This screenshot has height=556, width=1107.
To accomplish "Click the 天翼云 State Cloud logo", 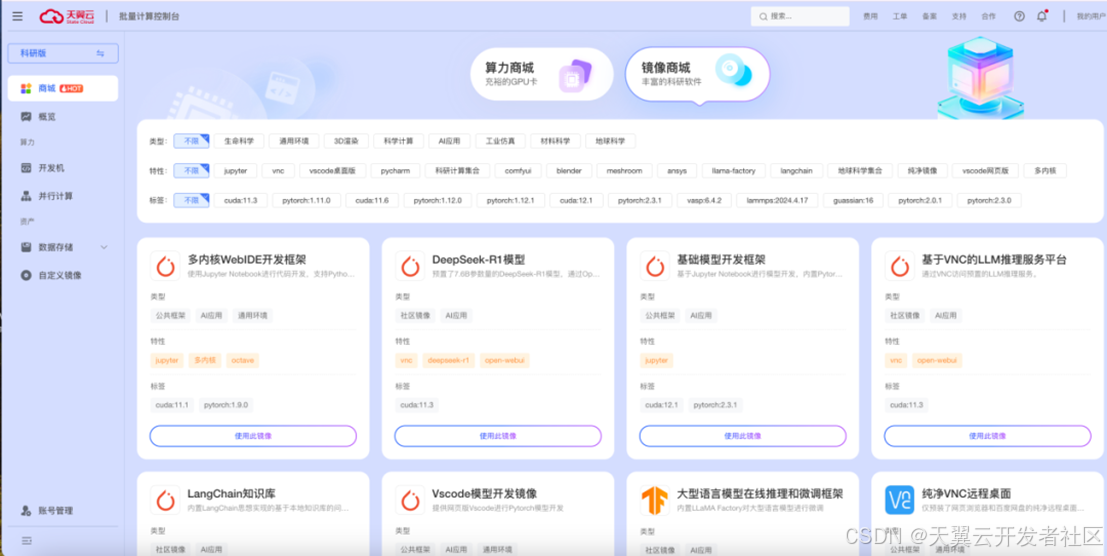I will [x=68, y=16].
